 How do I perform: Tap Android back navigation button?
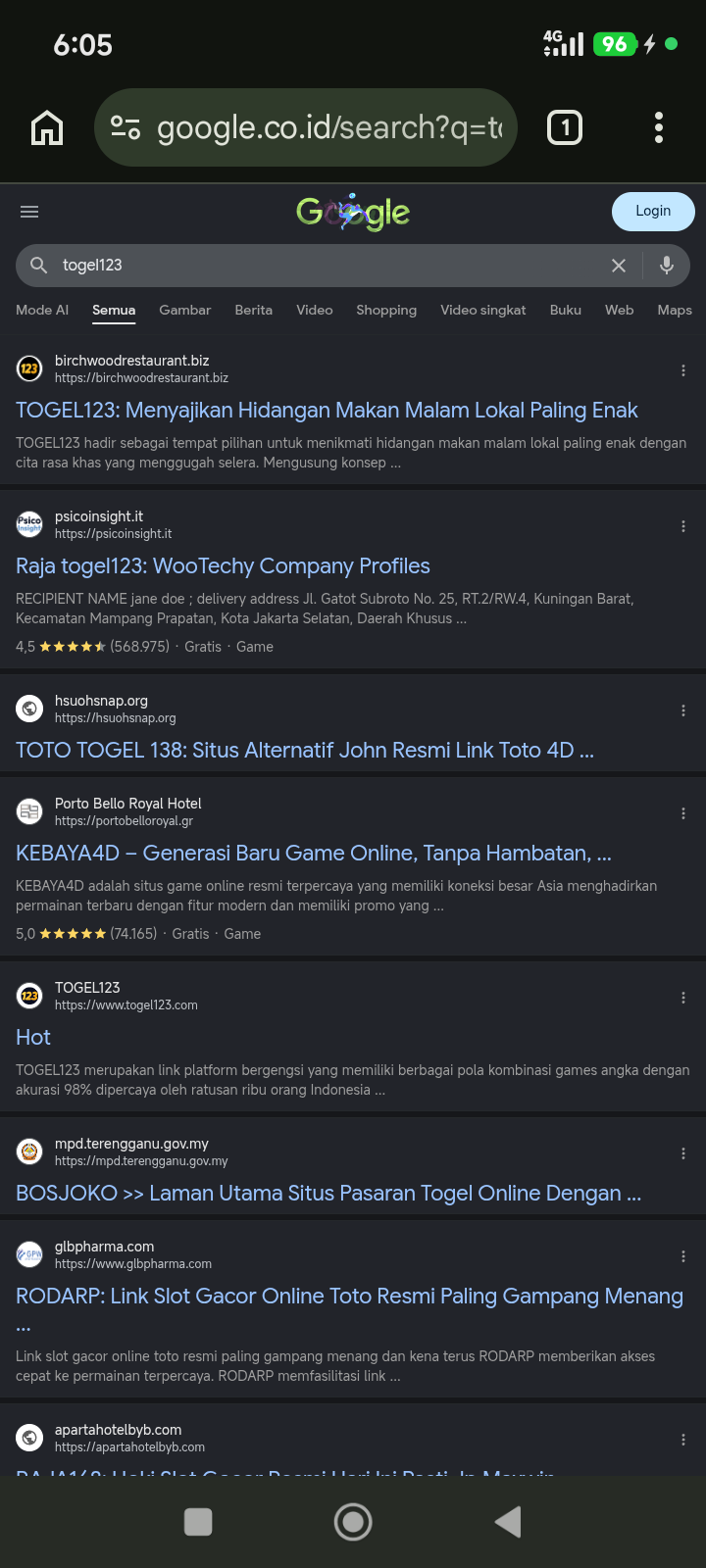tap(508, 1522)
